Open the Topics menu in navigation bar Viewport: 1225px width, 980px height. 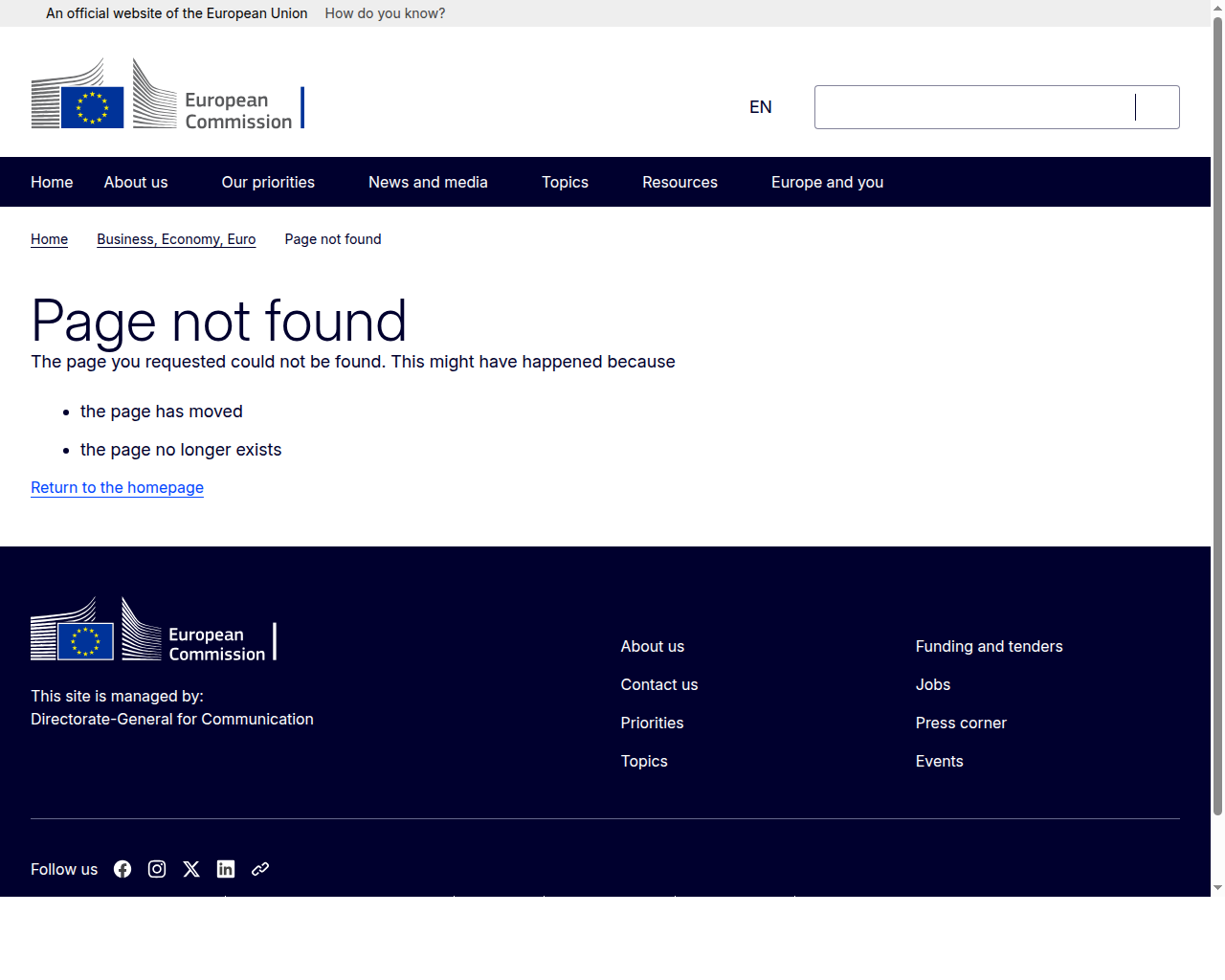[x=565, y=182]
